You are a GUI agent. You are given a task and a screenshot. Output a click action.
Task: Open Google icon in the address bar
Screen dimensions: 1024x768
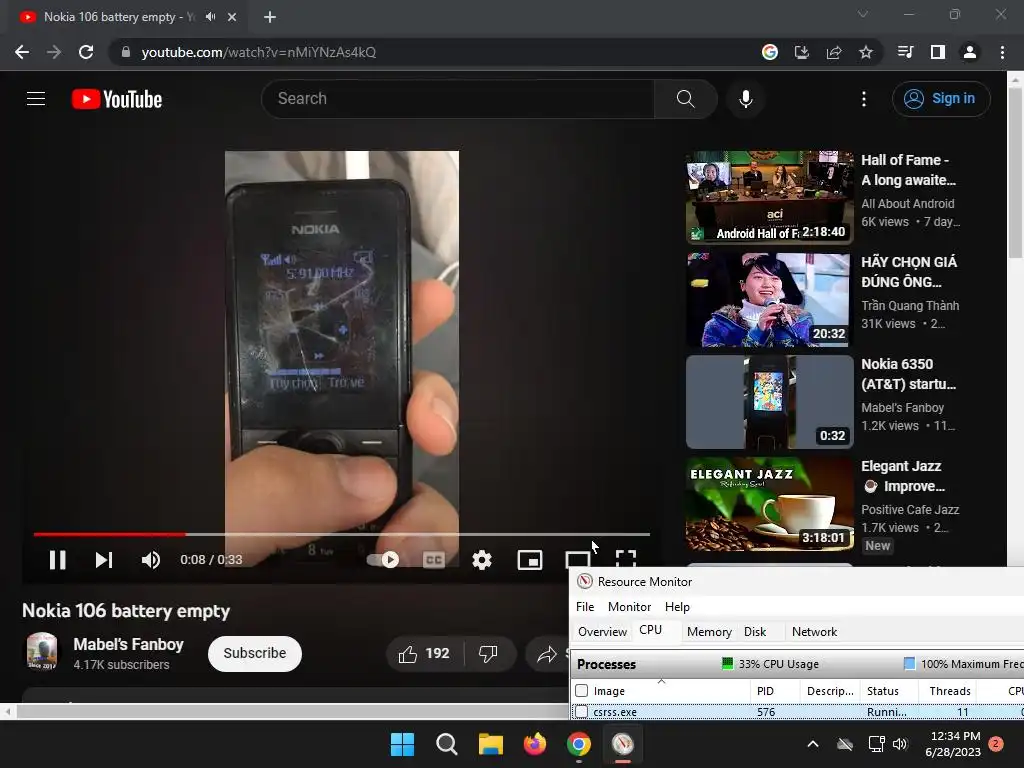[770, 52]
